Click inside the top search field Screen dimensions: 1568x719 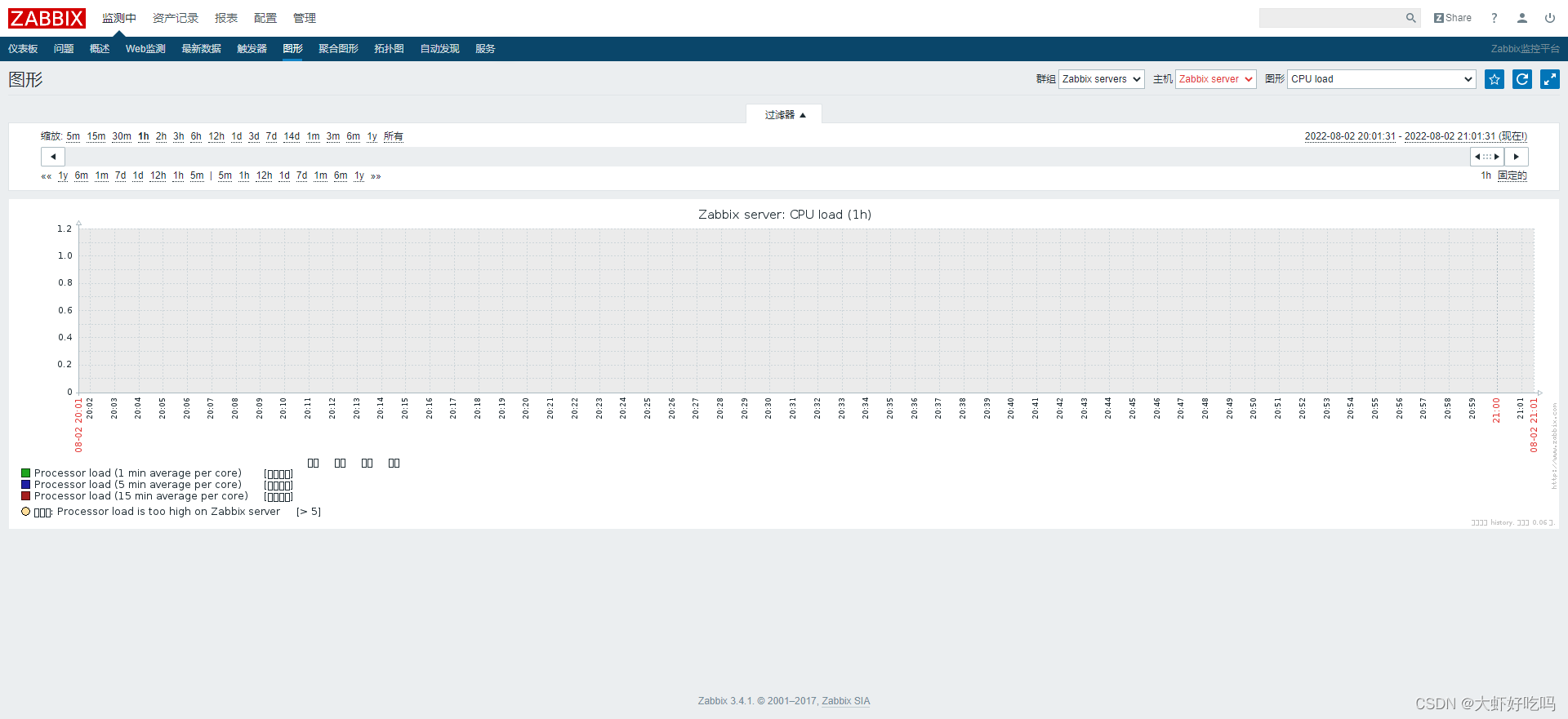point(1331,18)
